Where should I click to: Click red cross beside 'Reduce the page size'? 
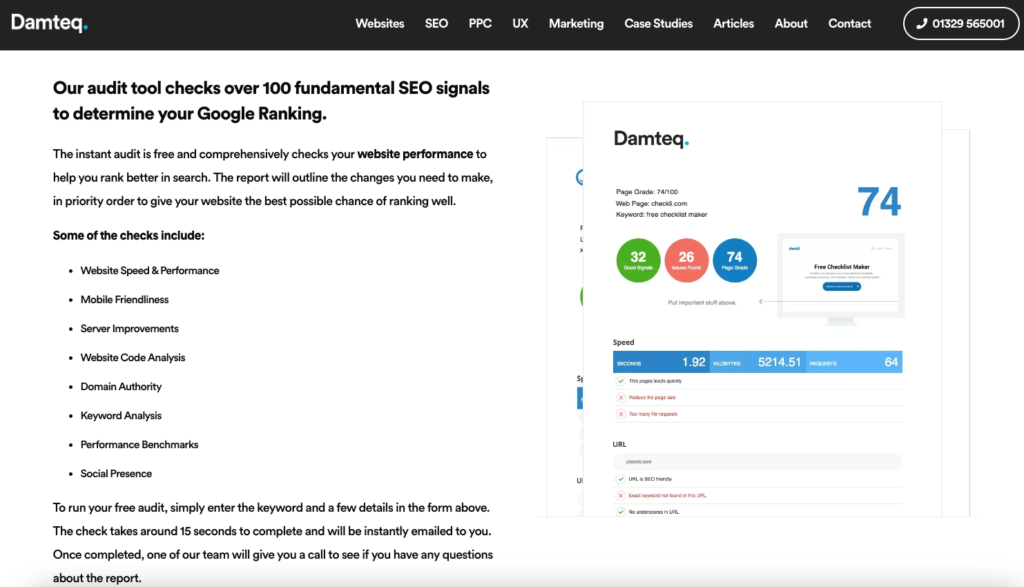[621, 397]
